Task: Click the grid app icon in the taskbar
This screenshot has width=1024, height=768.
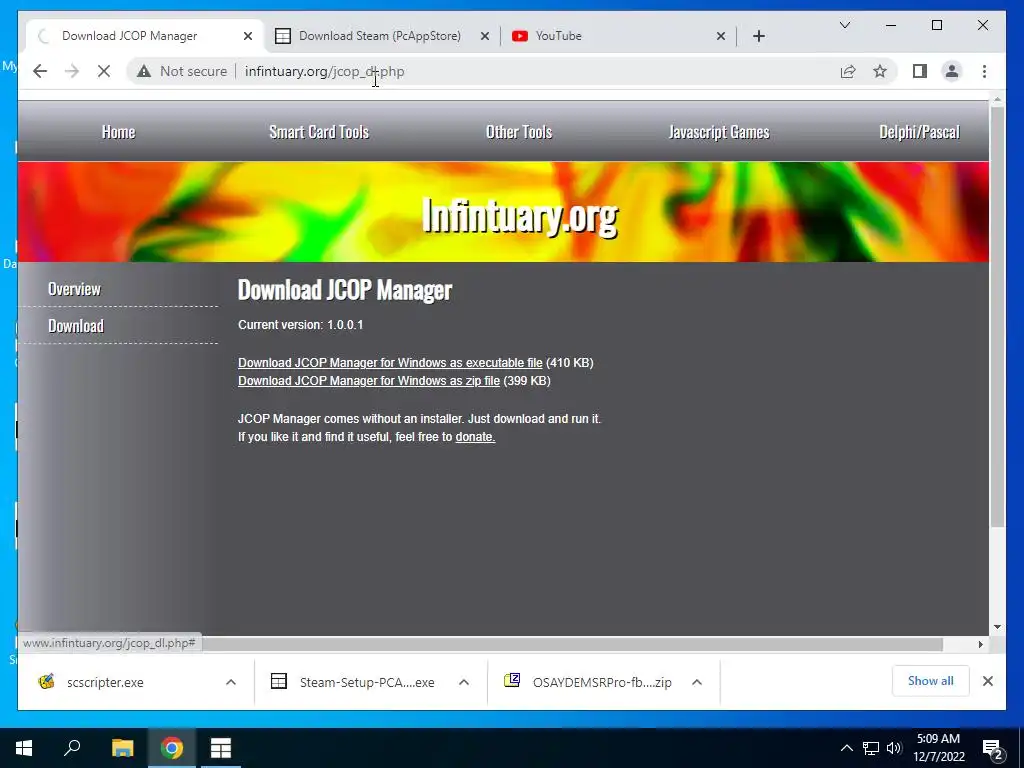Action: 221,748
